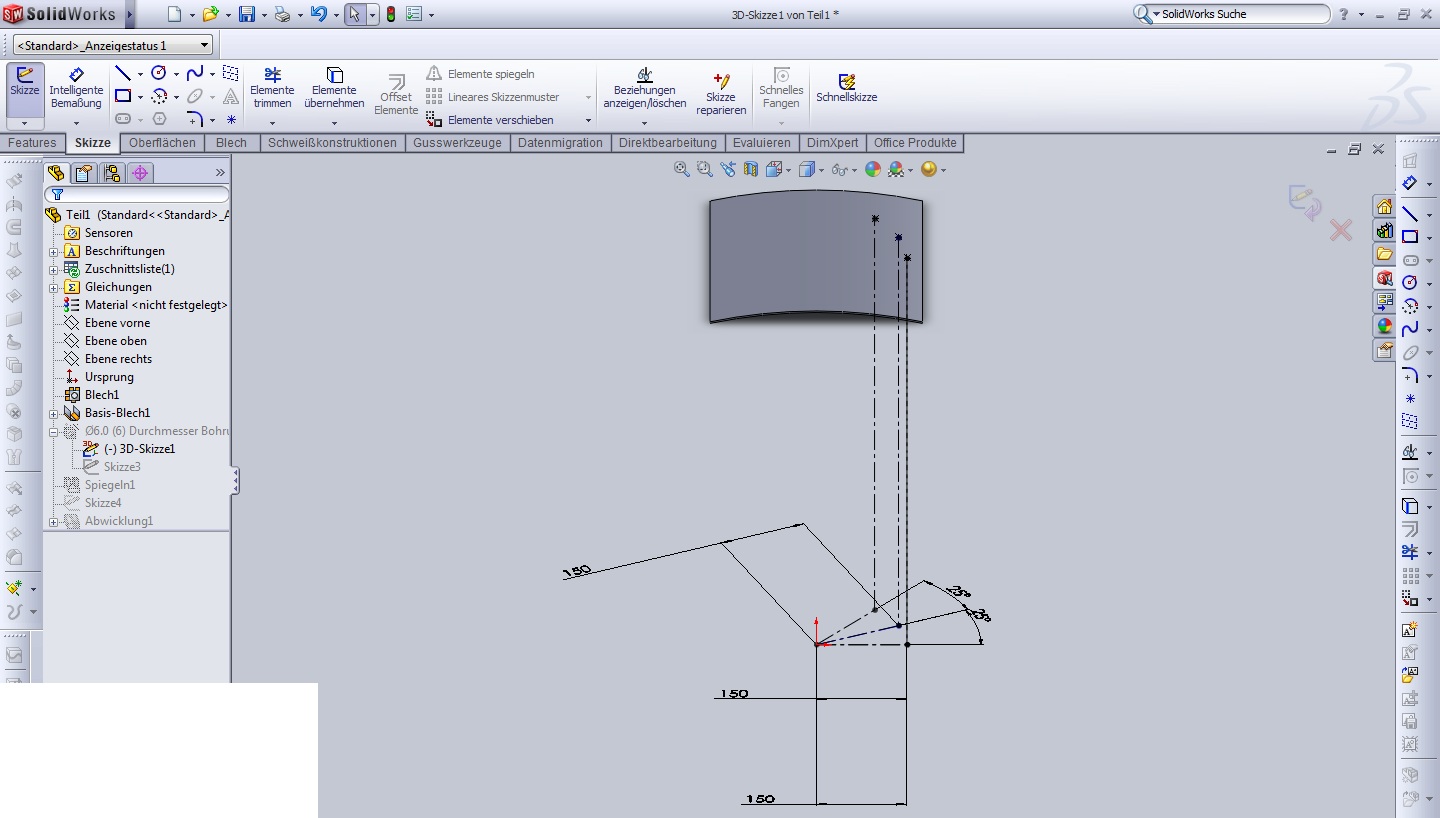The width and height of the screenshot is (1440, 818).
Task: Click the Zoom to fit magnifier icon
Action: 682,170
